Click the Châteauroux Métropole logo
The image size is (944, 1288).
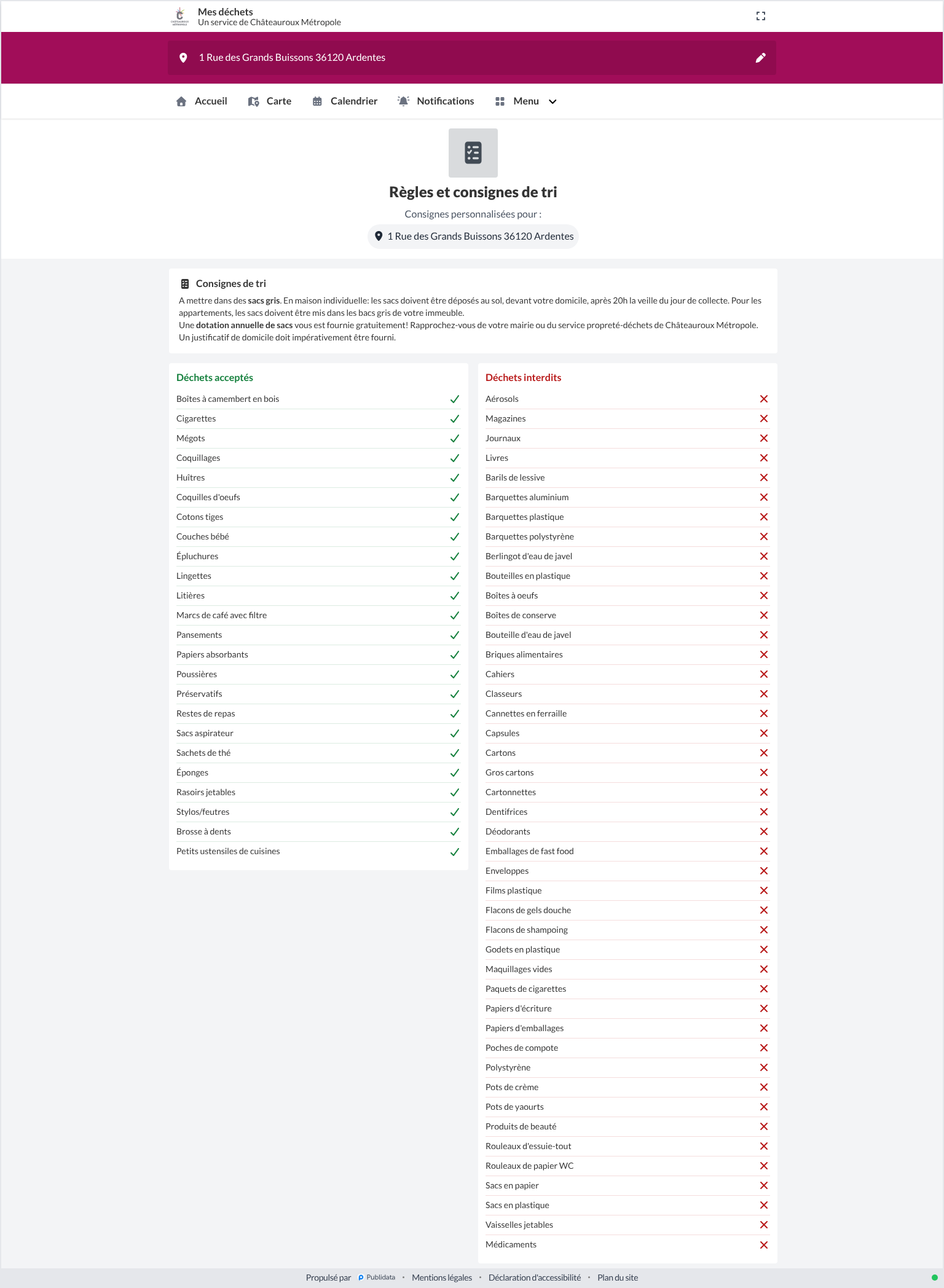coord(179,17)
